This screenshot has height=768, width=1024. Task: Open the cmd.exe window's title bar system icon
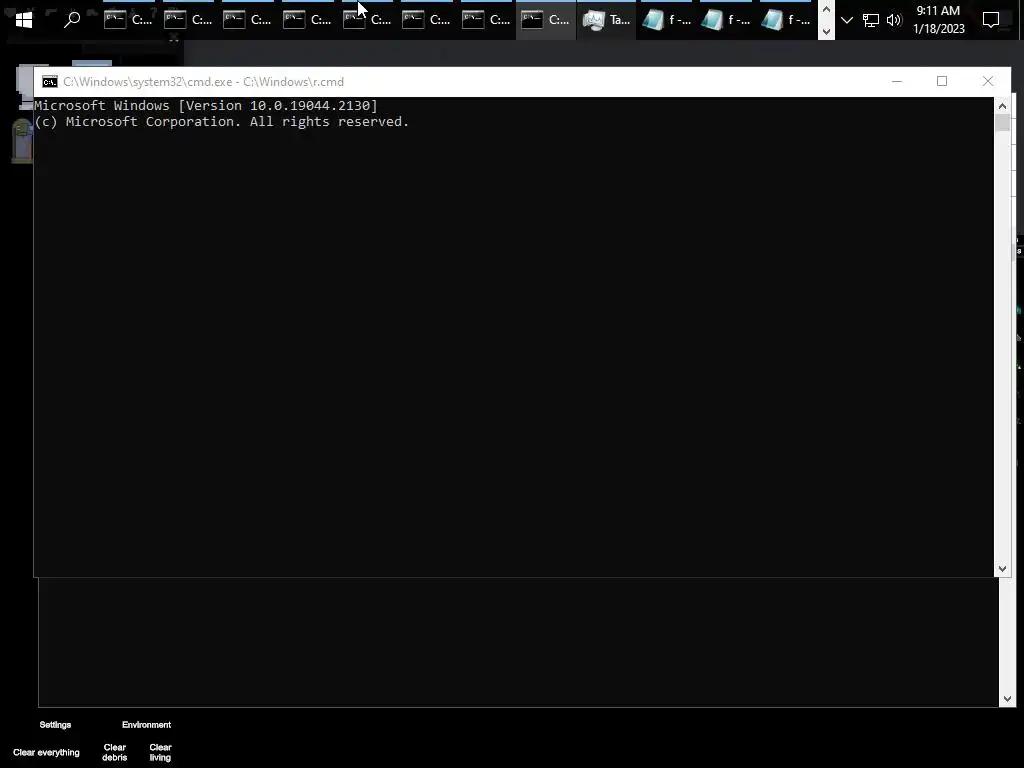50,82
